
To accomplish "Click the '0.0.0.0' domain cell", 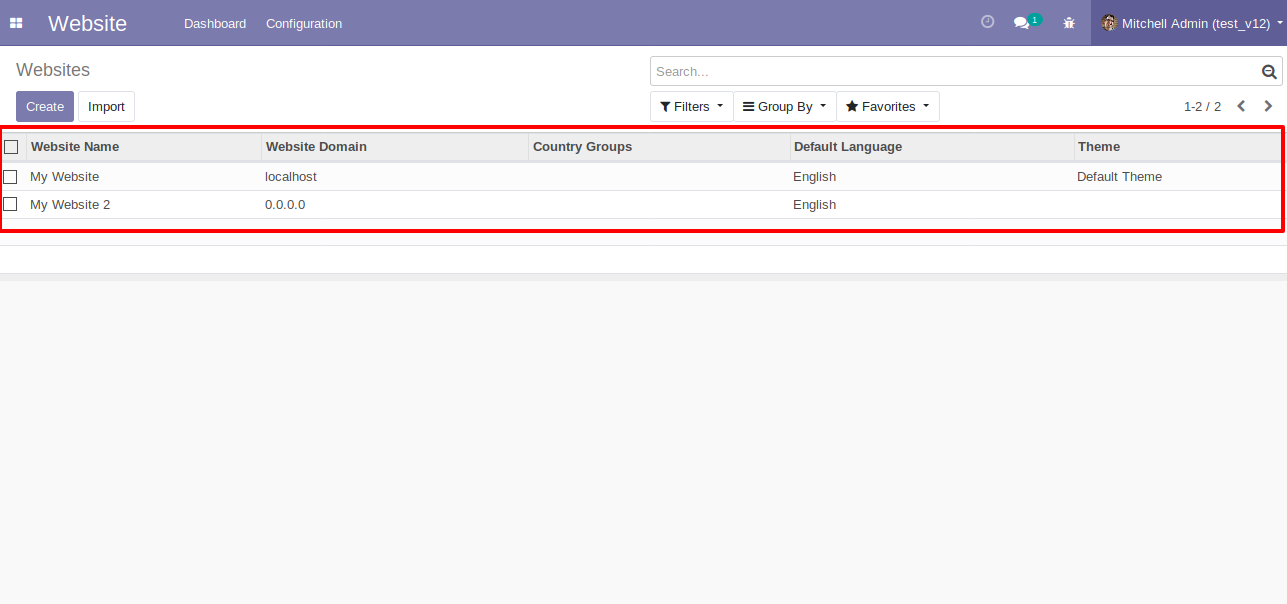I will coord(285,205).
